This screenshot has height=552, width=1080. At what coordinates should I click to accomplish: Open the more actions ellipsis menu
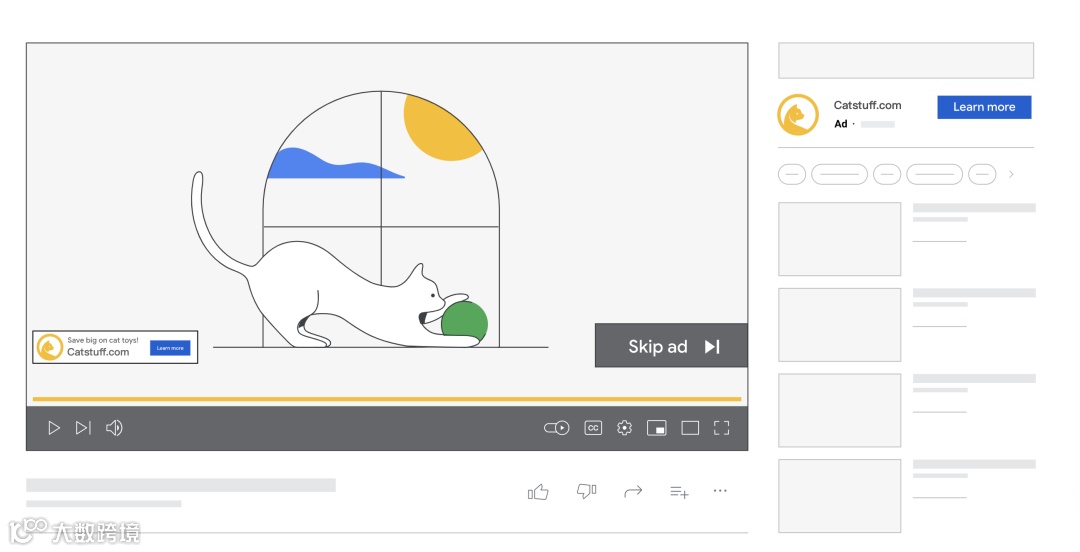[720, 491]
